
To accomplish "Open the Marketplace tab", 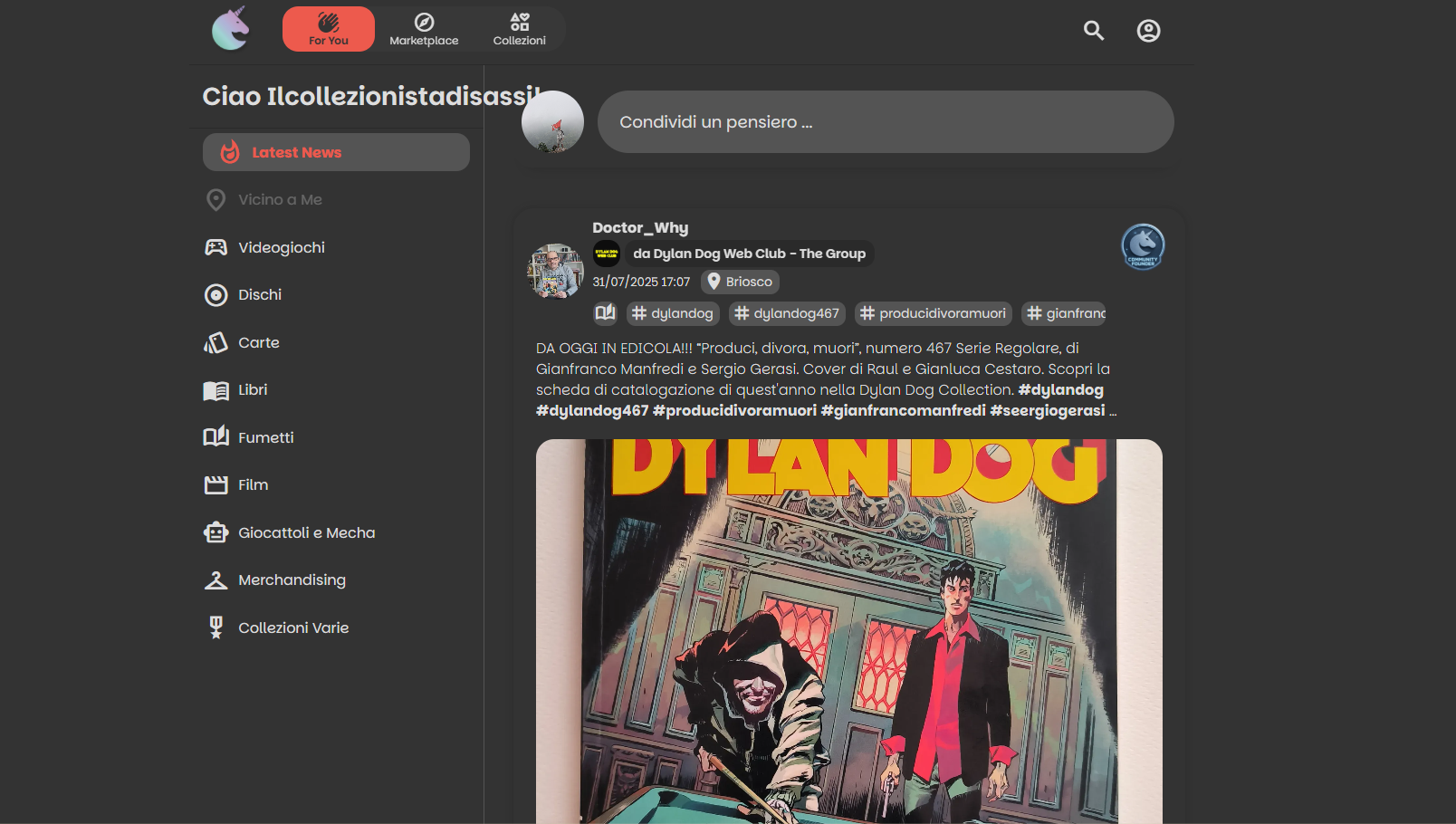I will click(424, 29).
